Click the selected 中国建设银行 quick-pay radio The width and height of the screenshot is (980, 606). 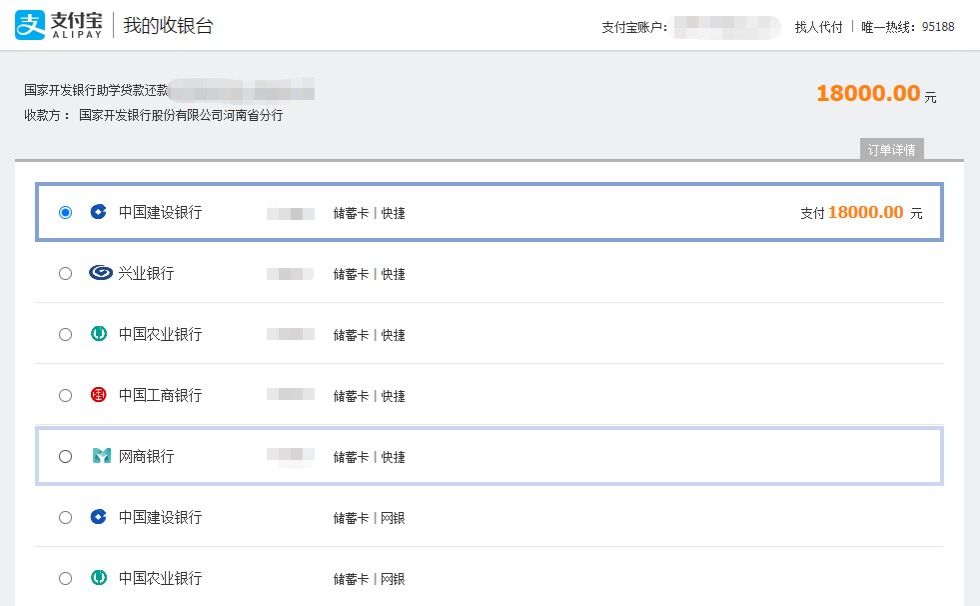65,212
